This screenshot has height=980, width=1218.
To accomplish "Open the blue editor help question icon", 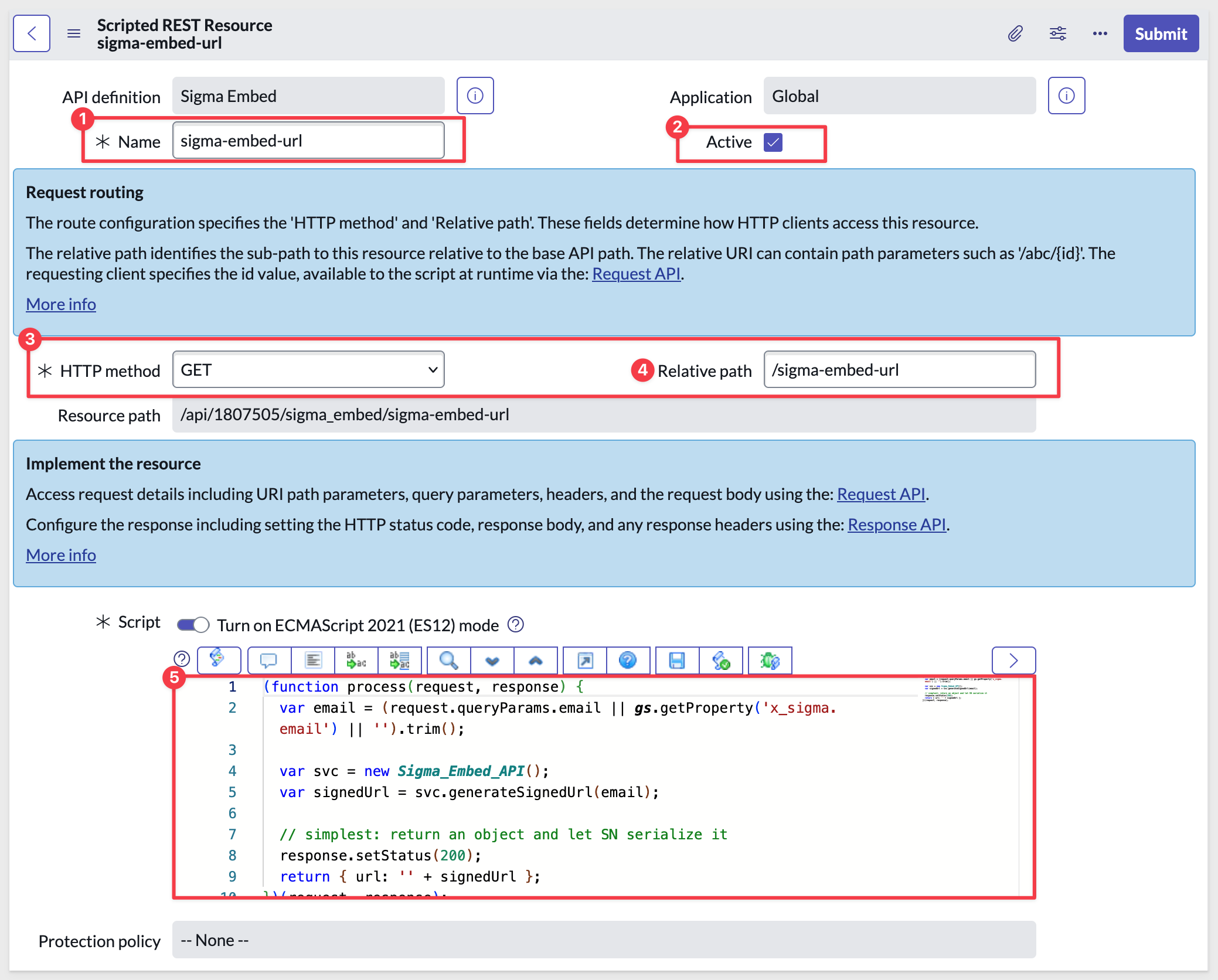I will 628,660.
